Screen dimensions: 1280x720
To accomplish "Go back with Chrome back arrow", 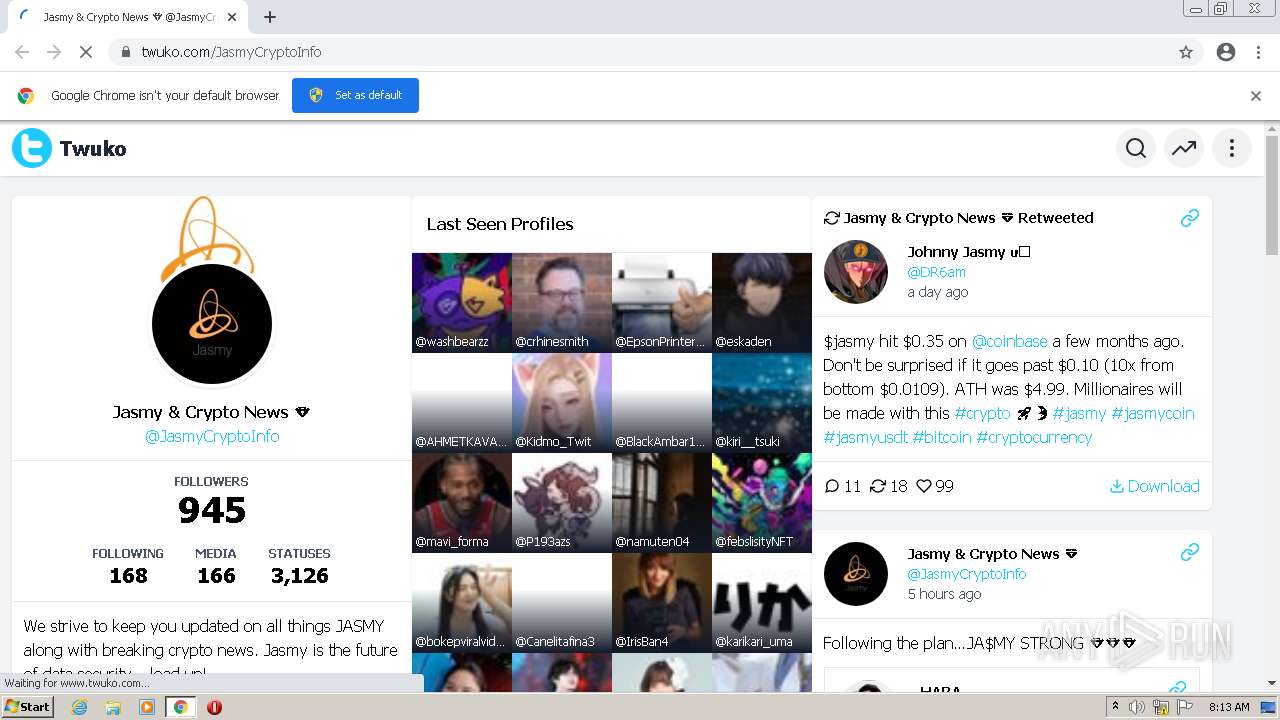I will [22, 52].
